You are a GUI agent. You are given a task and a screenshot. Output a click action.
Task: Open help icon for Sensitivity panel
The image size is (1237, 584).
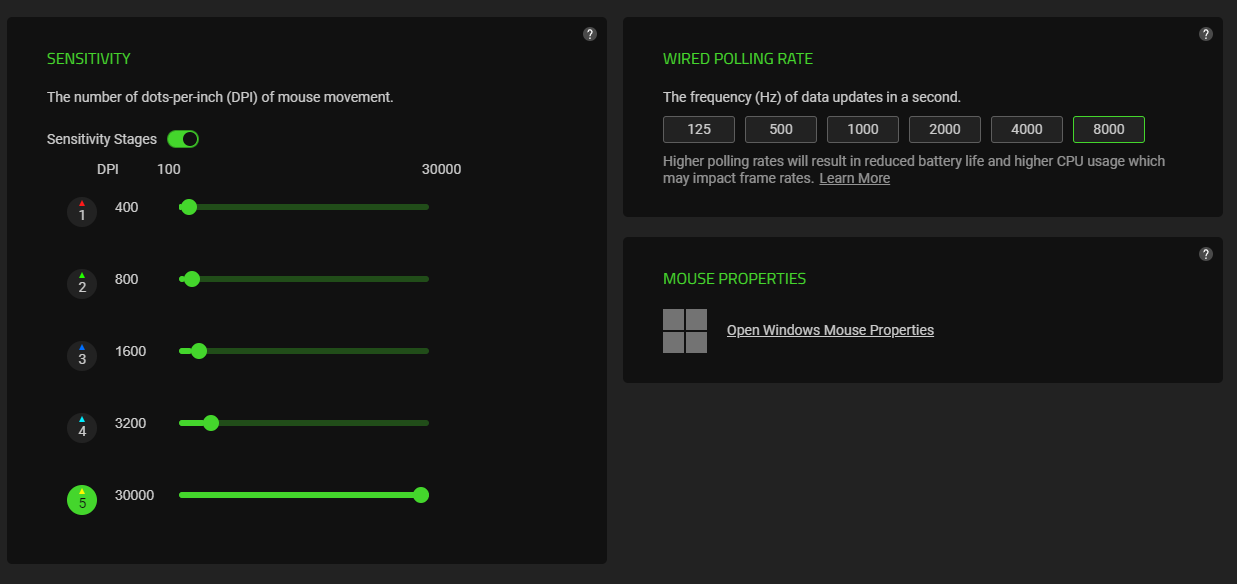590,34
